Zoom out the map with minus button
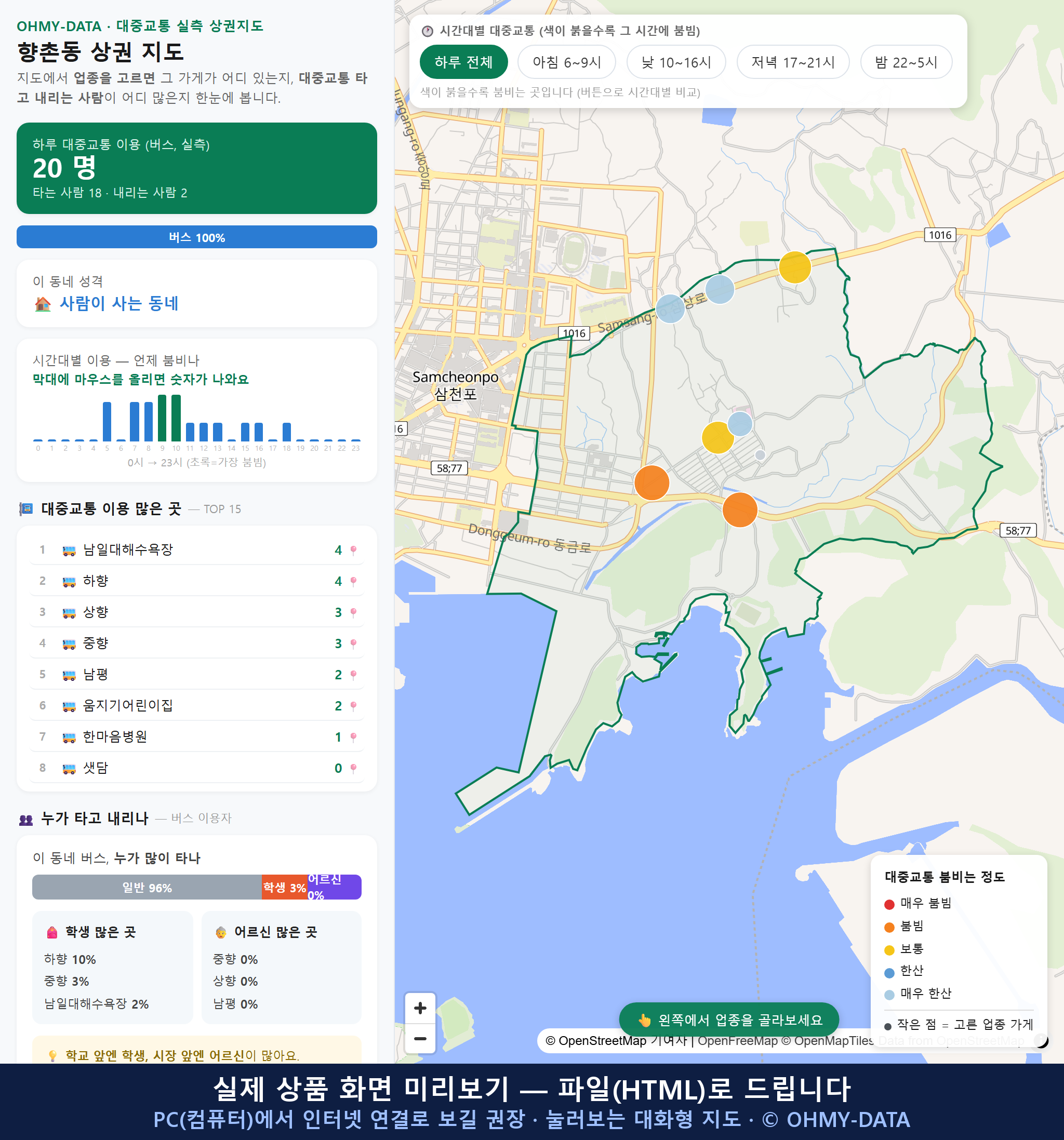1064x1140 pixels. (x=420, y=1039)
